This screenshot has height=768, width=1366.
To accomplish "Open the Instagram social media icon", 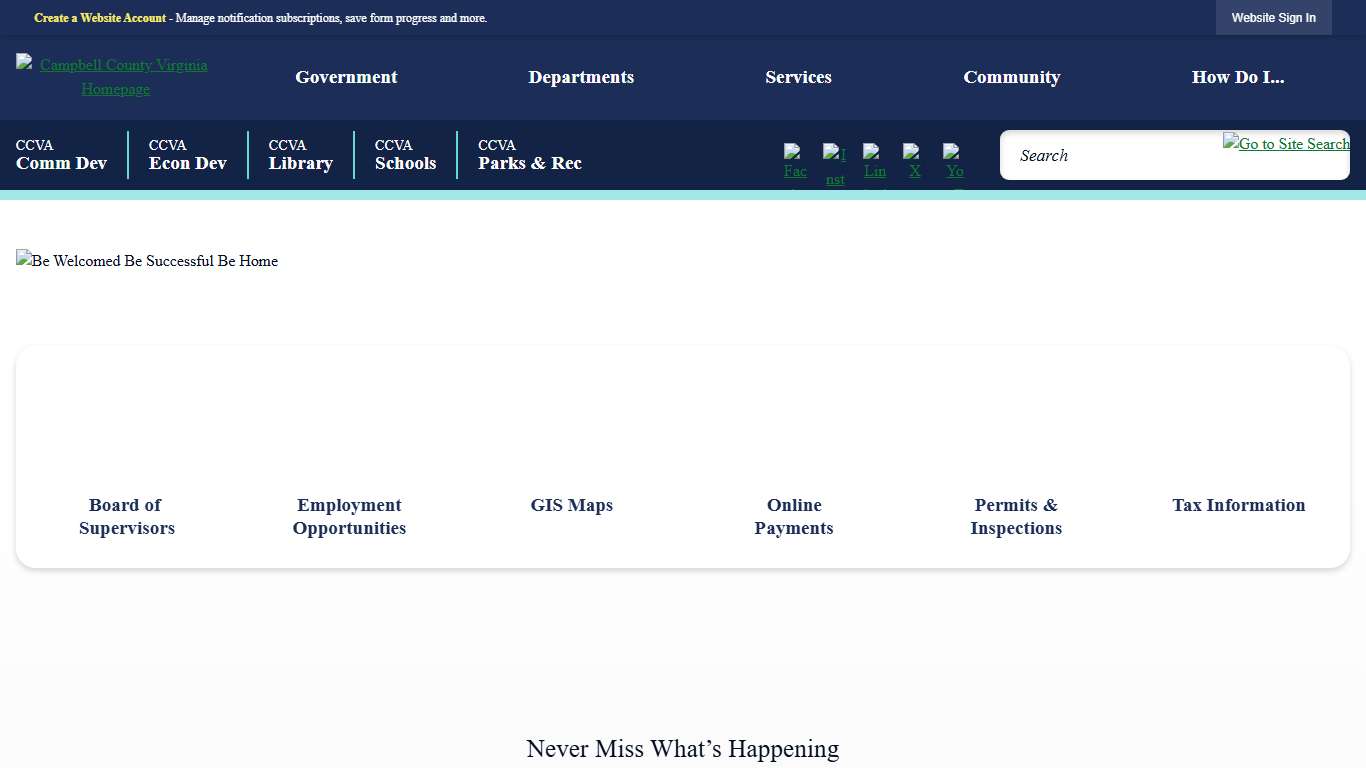I will [834, 161].
